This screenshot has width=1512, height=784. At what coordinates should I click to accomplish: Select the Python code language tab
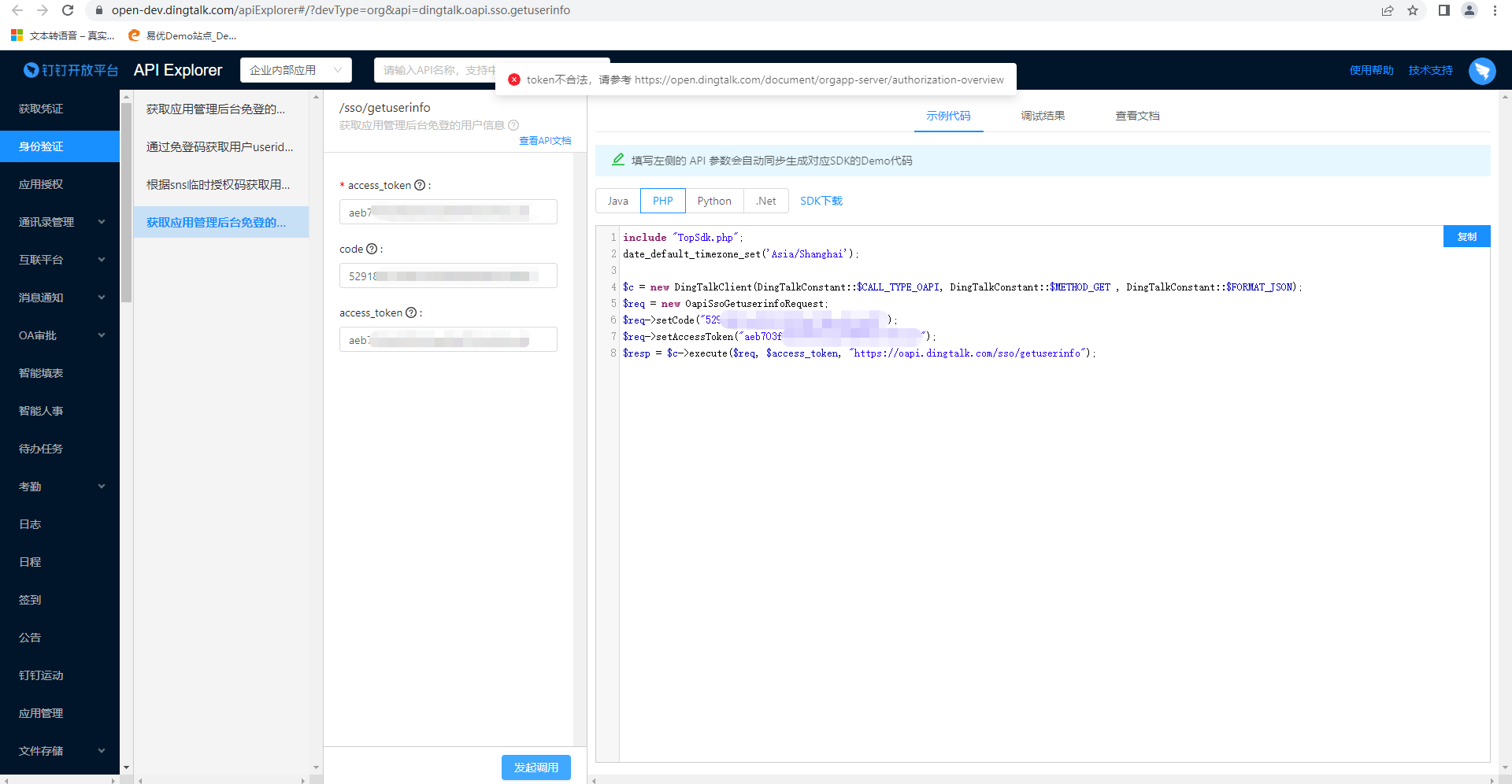[714, 201]
